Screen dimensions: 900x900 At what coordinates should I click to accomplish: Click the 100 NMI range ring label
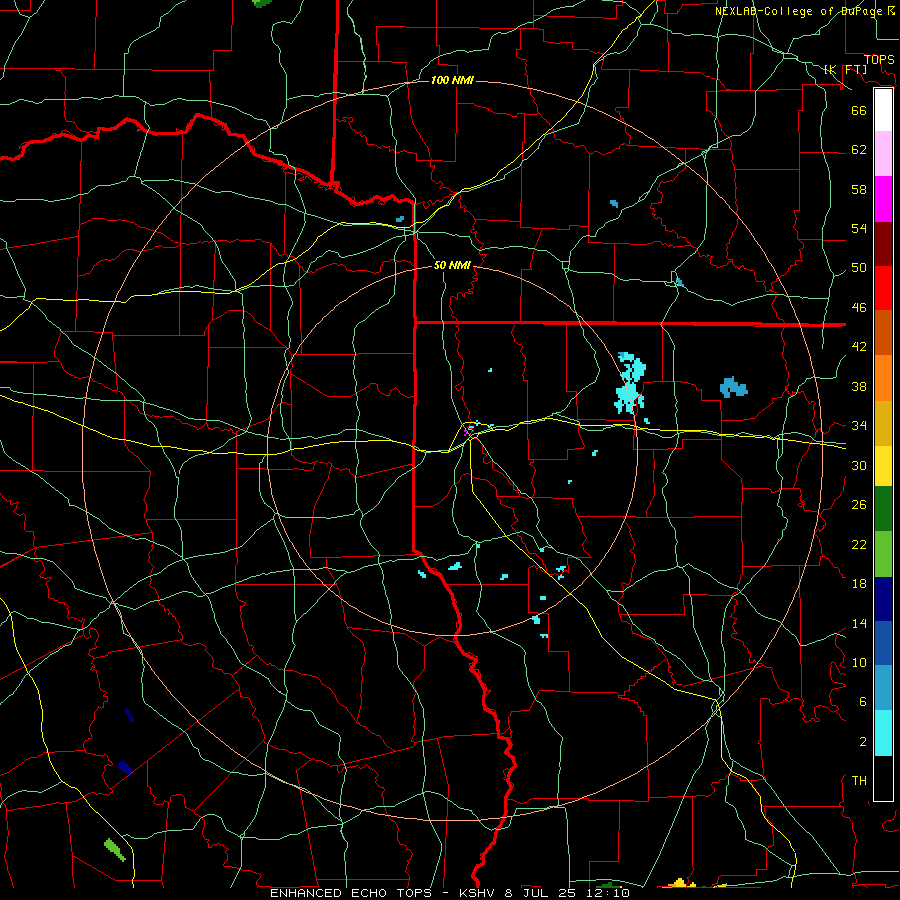452,80
